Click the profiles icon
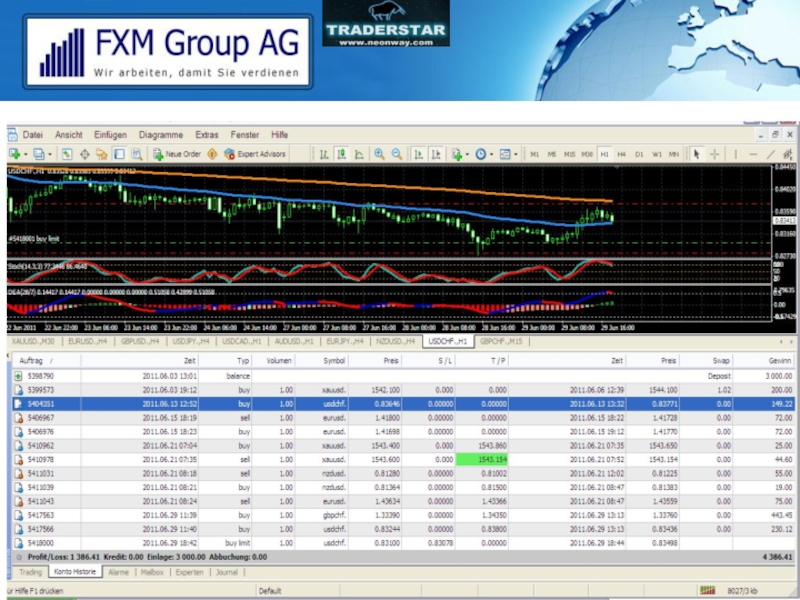The height and width of the screenshot is (600, 800). coord(38,154)
